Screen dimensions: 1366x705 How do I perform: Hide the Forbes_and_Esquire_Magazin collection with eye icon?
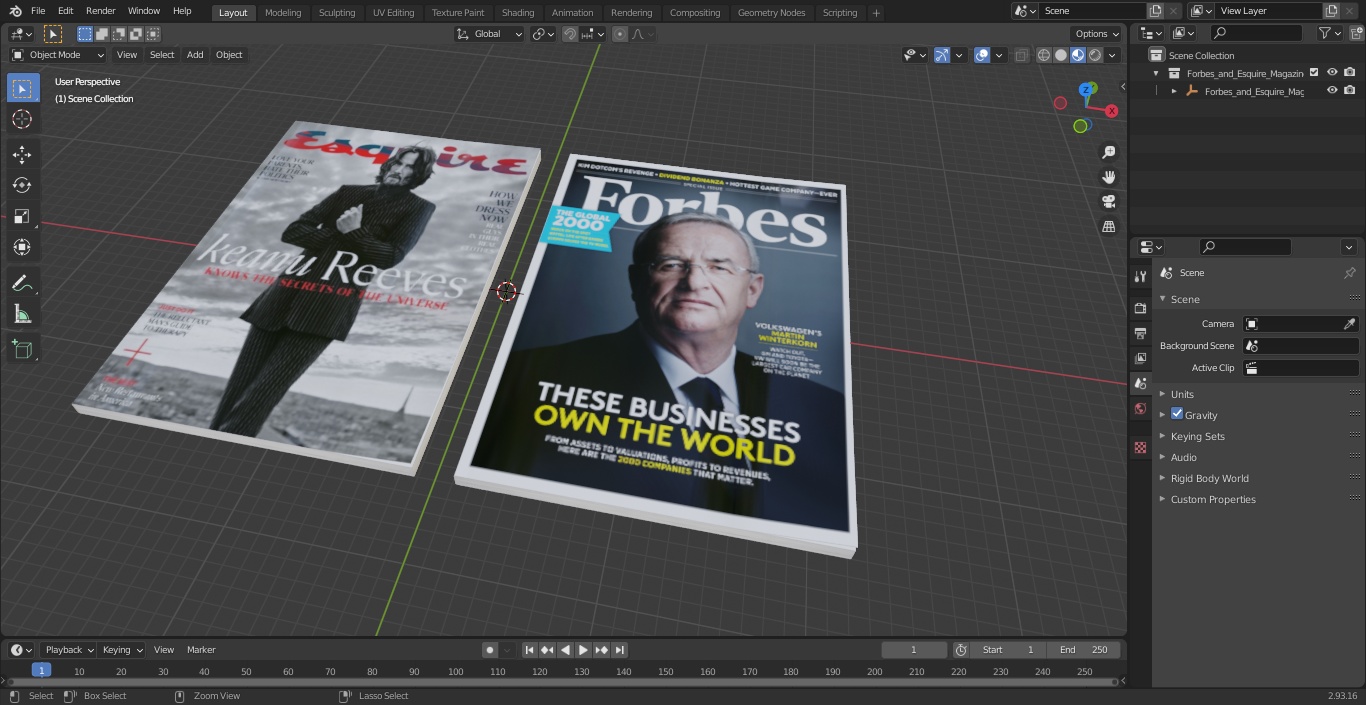(x=1332, y=73)
